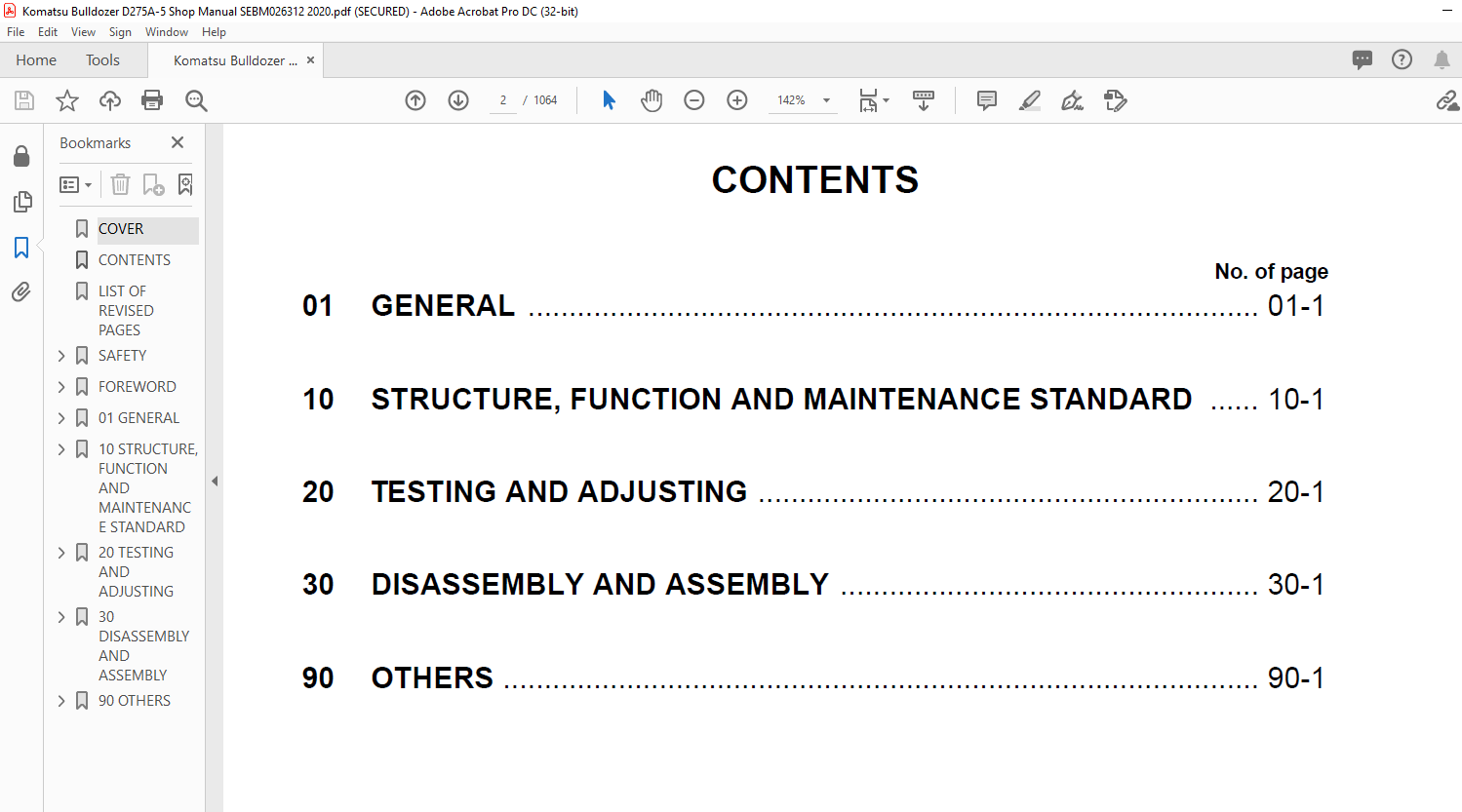Add a sticky note comment
This screenshot has height=812, width=1462.
(x=987, y=100)
